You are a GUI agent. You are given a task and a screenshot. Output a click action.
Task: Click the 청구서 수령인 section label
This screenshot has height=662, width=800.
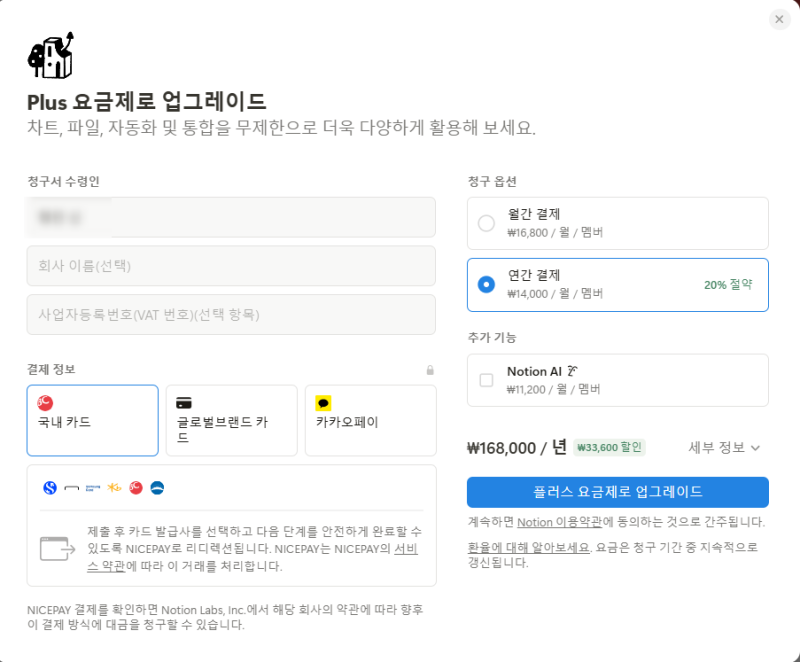63,182
